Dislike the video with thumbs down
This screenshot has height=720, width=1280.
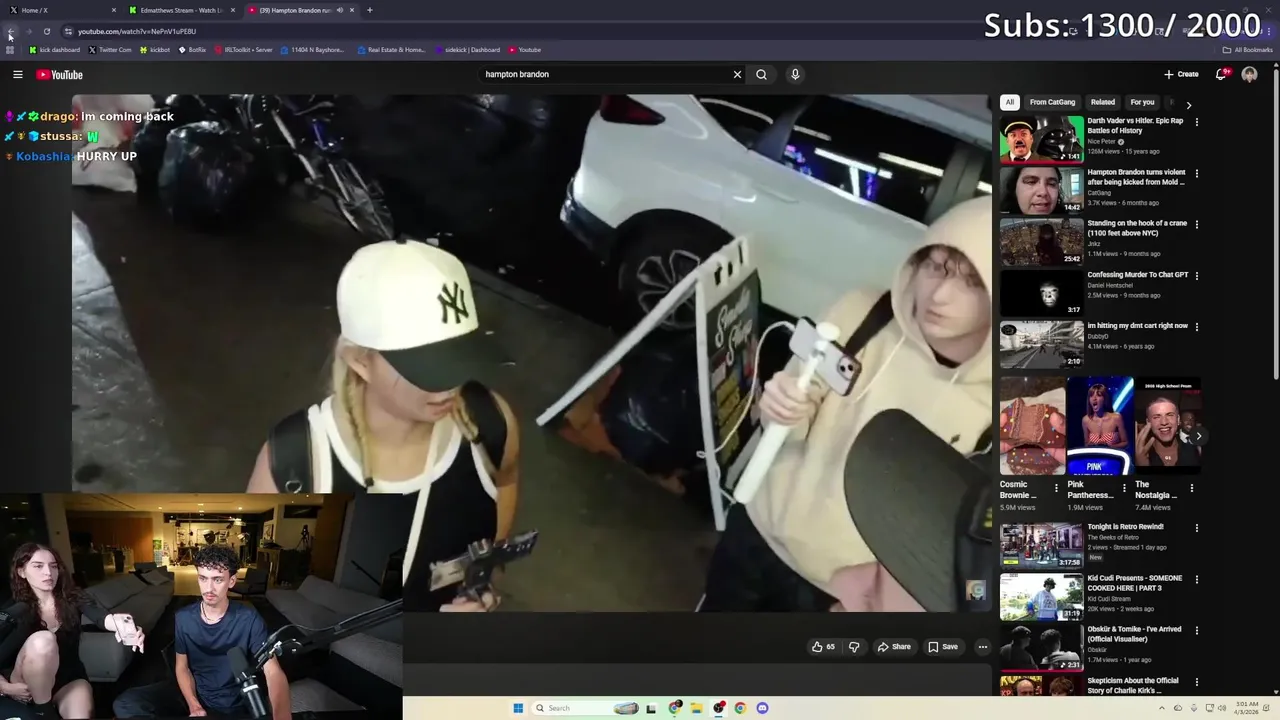tap(854, 647)
